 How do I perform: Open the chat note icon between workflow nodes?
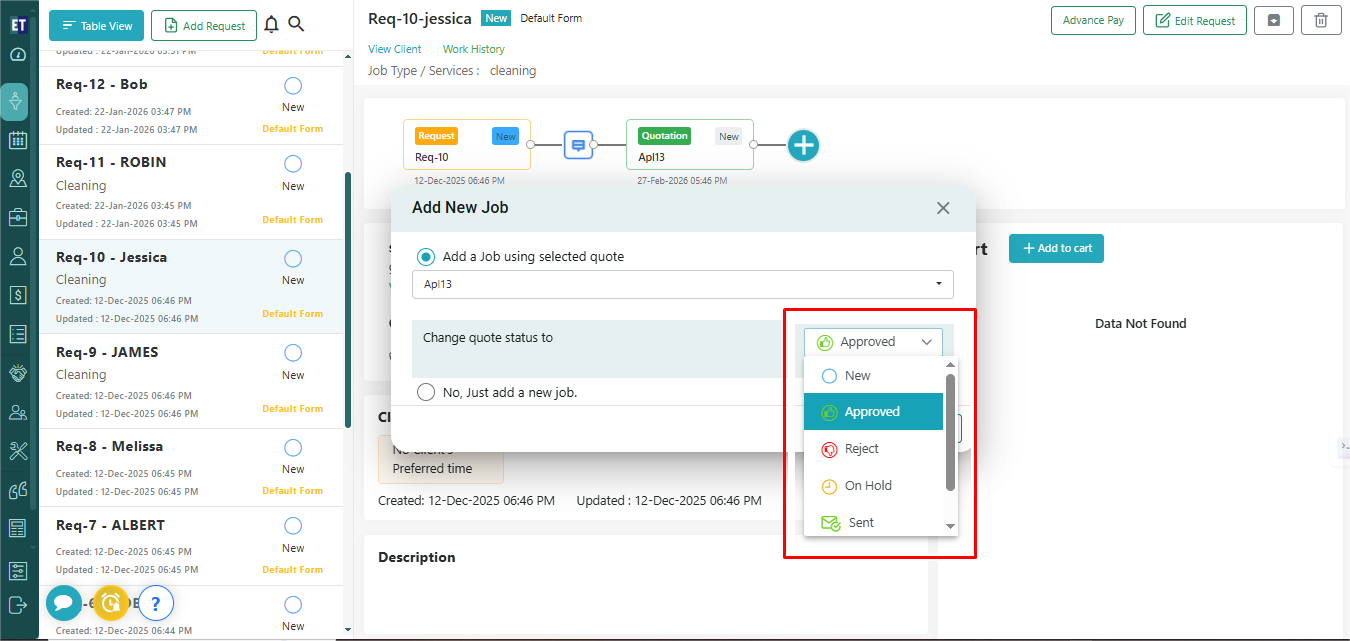[x=577, y=146]
